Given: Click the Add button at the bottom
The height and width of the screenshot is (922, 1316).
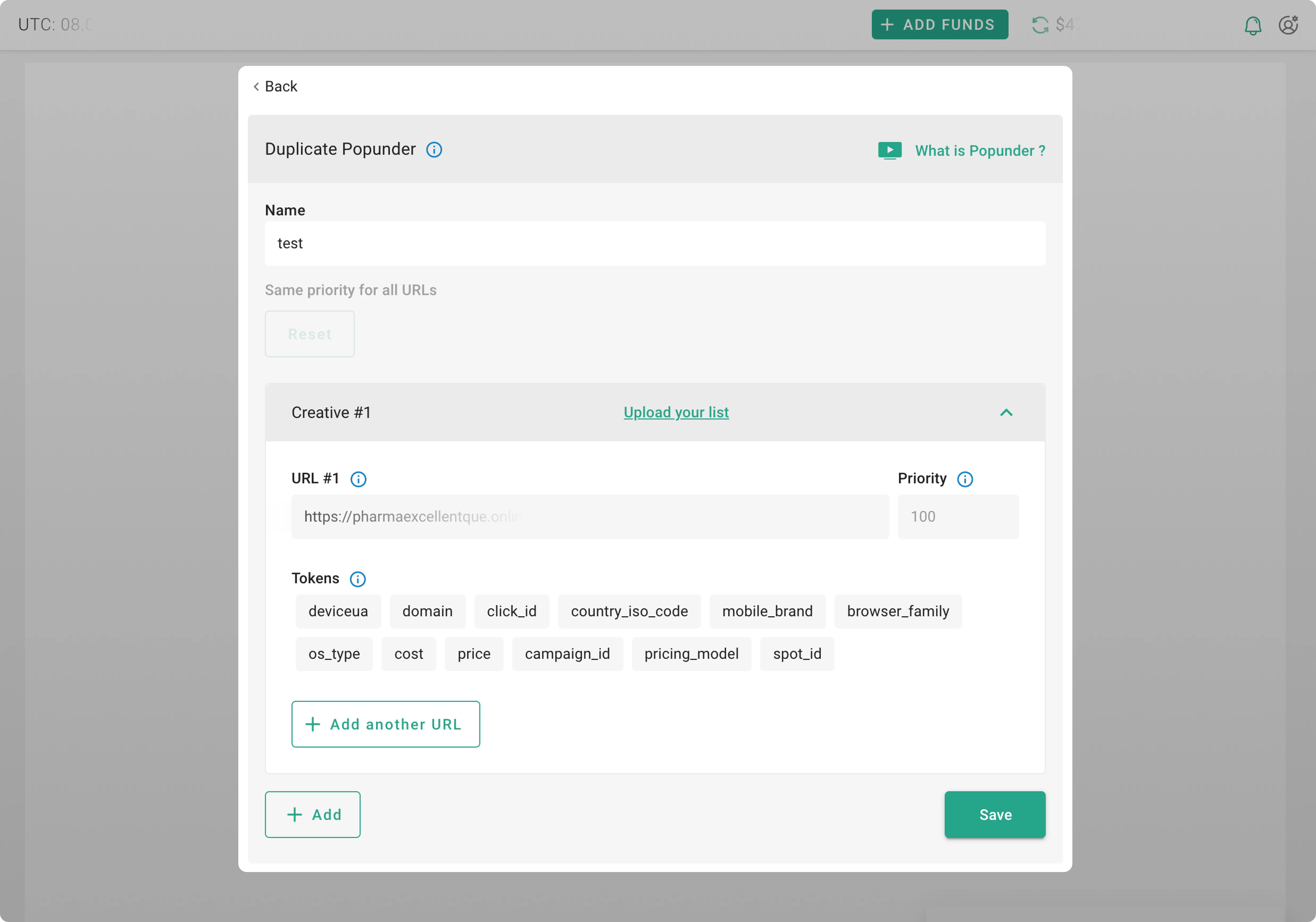Looking at the screenshot, I should 313,814.
